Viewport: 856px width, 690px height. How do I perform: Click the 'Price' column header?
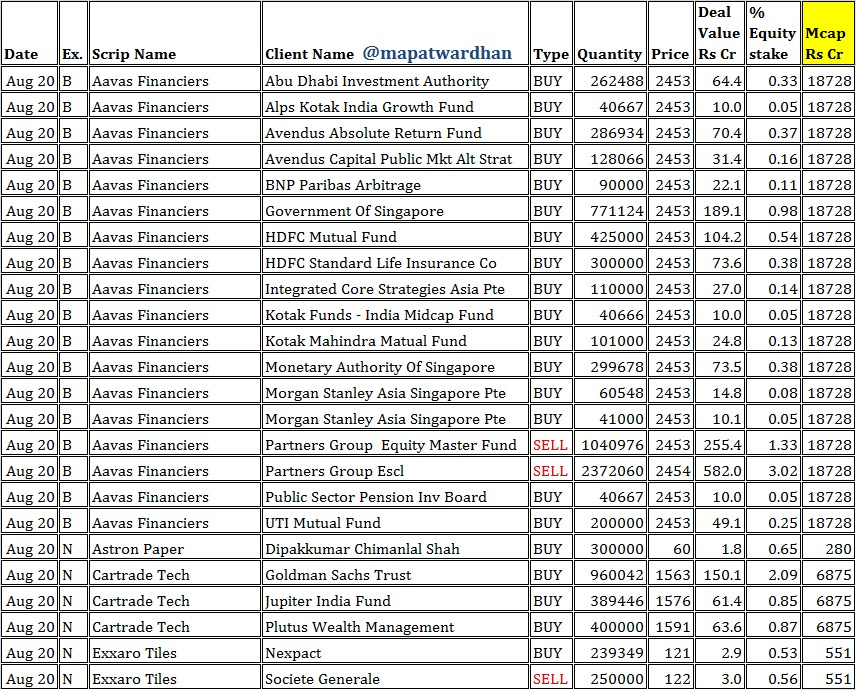671,33
